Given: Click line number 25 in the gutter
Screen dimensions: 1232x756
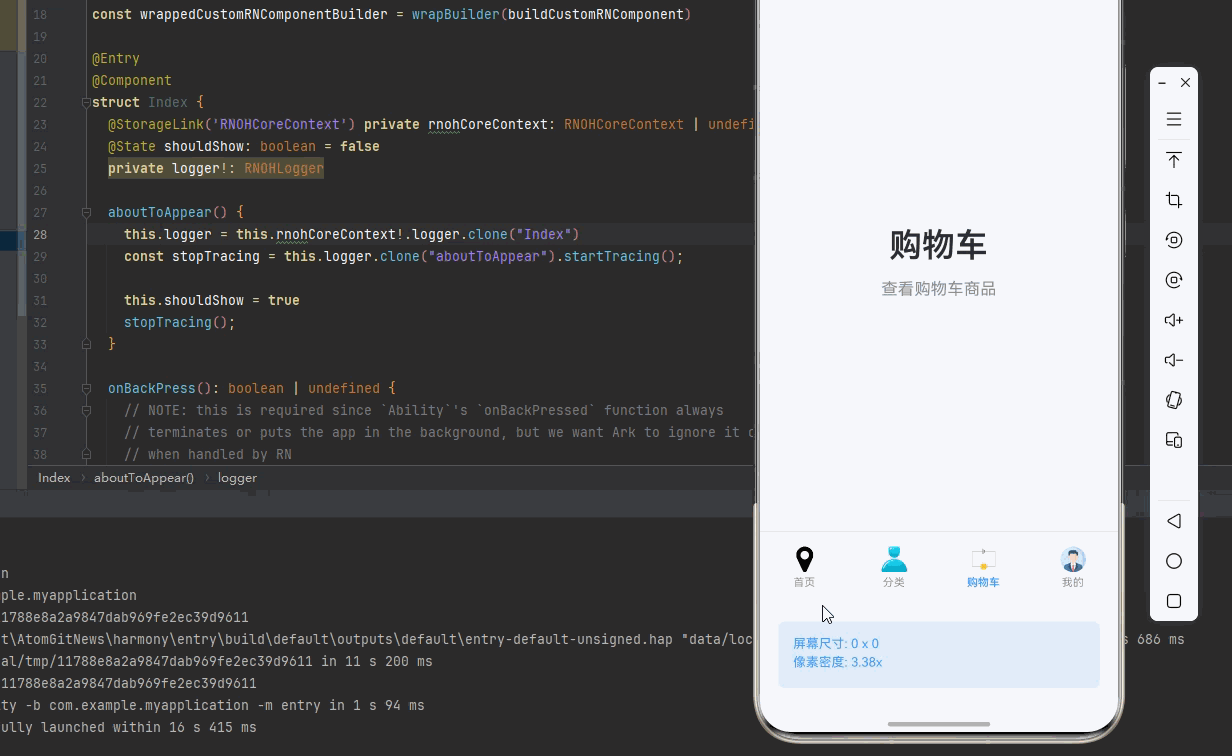Looking at the screenshot, I should (40, 168).
